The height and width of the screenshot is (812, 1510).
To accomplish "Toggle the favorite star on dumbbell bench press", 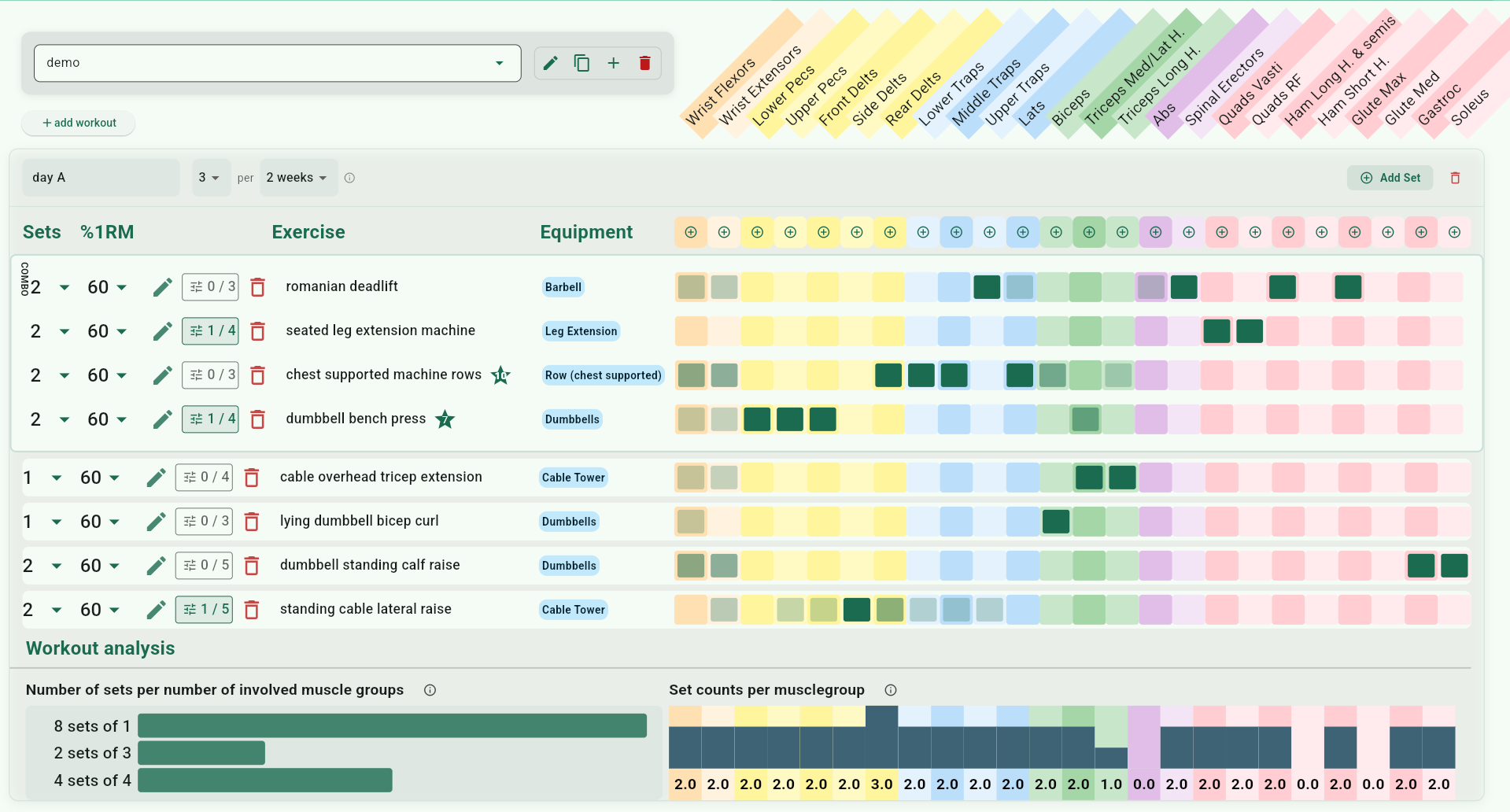I will pos(445,419).
